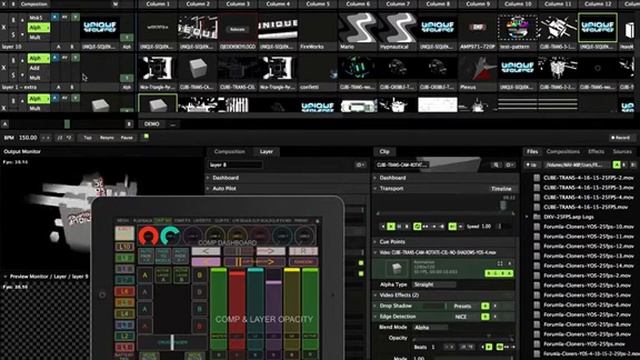This screenshot has height=360, width=640.
Task: Remove the Drop Shadow effect
Action: tap(496, 306)
